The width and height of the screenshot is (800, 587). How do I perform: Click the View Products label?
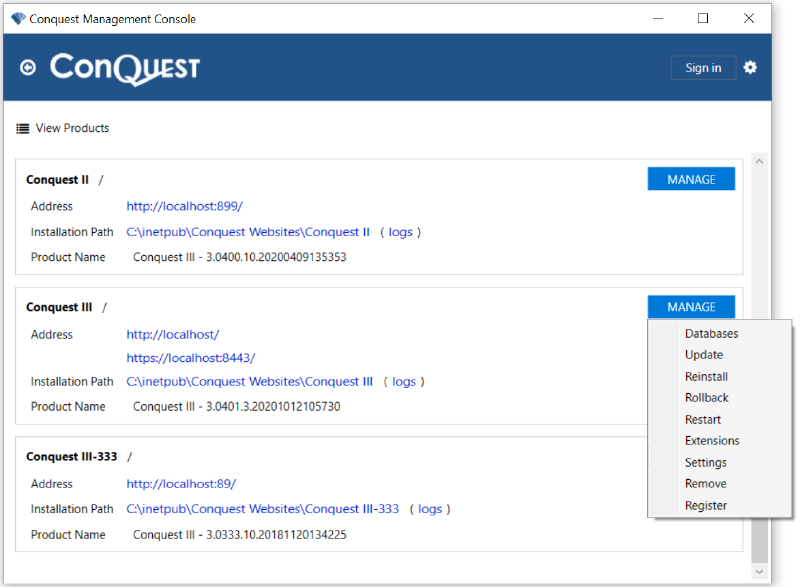tap(72, 128)
